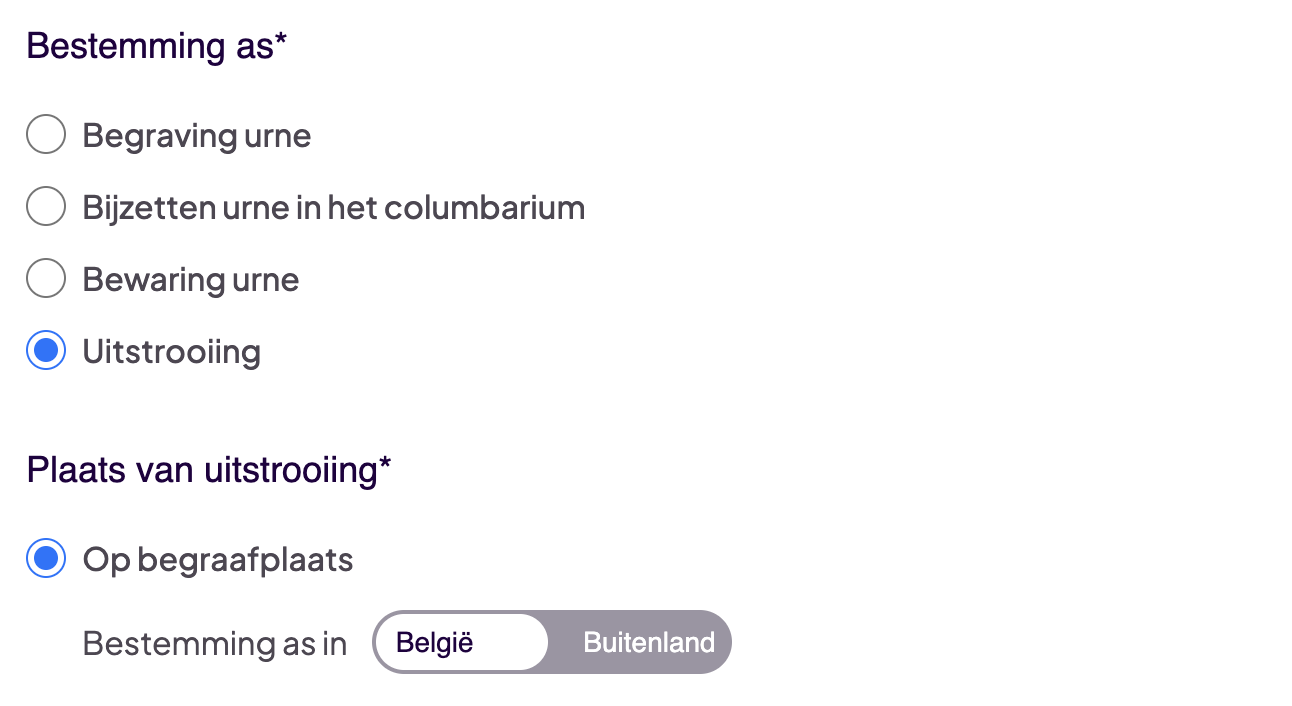
Task: Click the 'Op begraafplaats' label text
Action: tap(217, 559)
